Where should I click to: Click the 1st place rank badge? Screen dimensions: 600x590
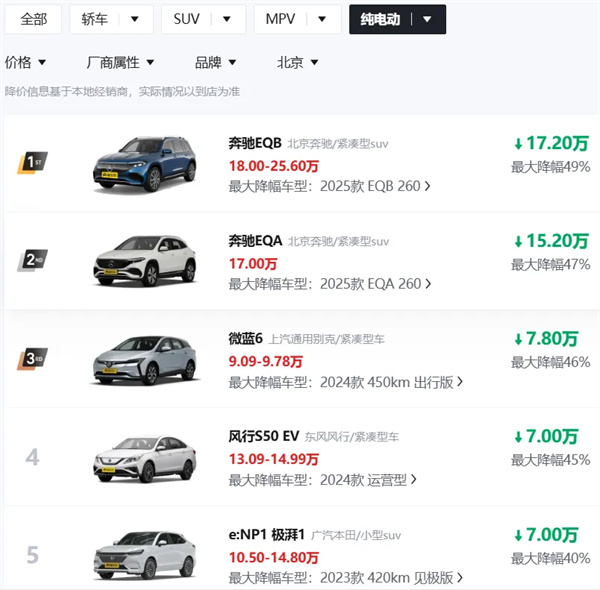click(33, 162)
